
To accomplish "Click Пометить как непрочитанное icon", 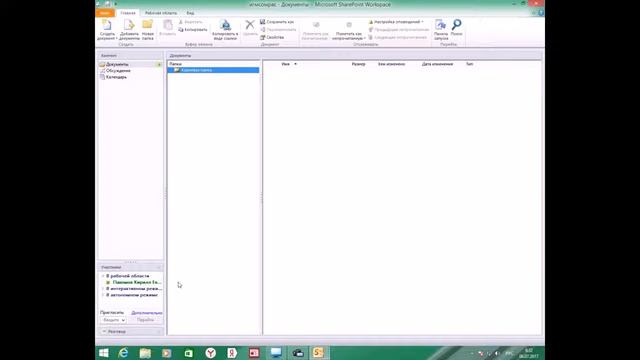I will 349,25.
